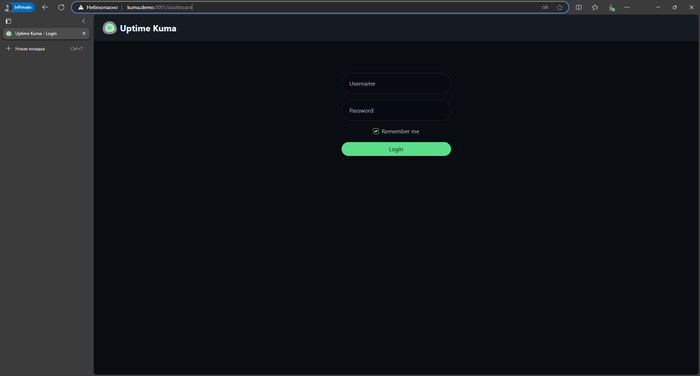
Task: Click the Remember me label text
Action: pos(400,131)
